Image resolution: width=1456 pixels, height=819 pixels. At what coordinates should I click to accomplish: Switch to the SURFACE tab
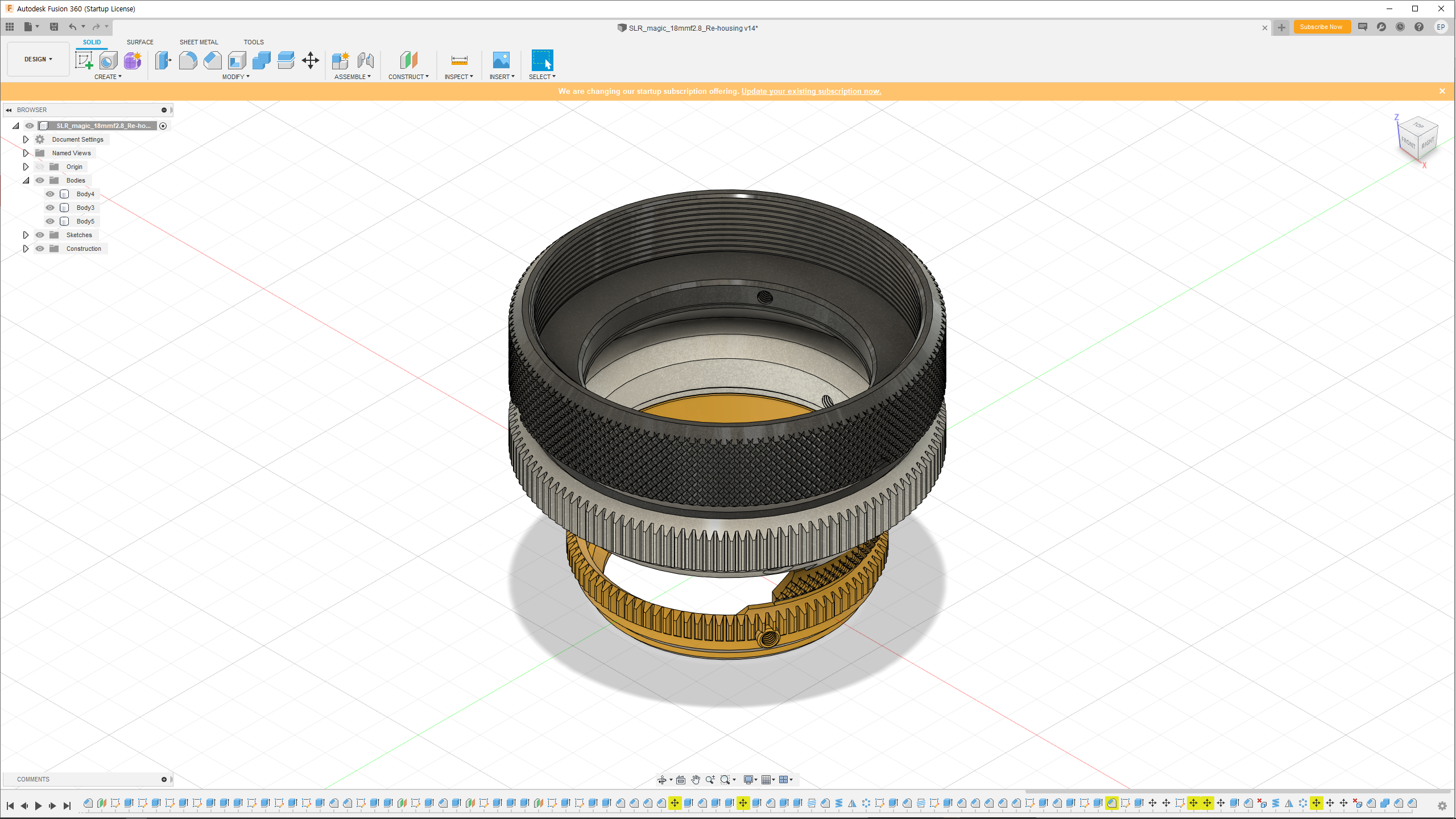140,42
